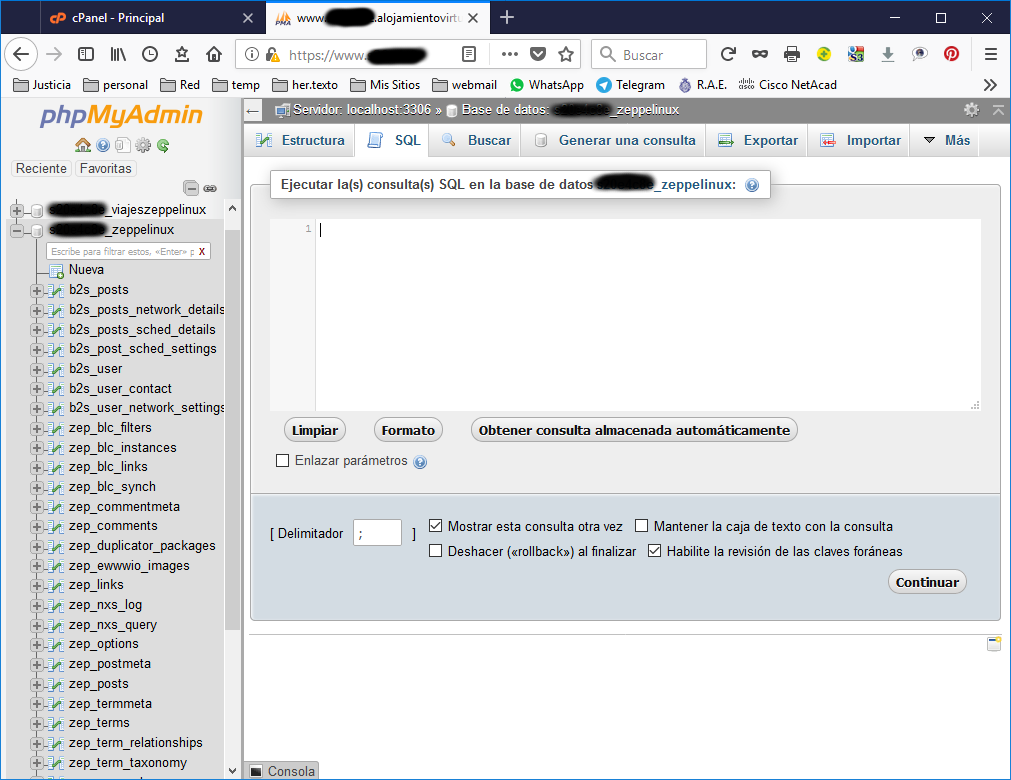This screenshot has width=1011, height=780.
Task: Select the zep_options table in tree
Action: [x=104, y=644]
